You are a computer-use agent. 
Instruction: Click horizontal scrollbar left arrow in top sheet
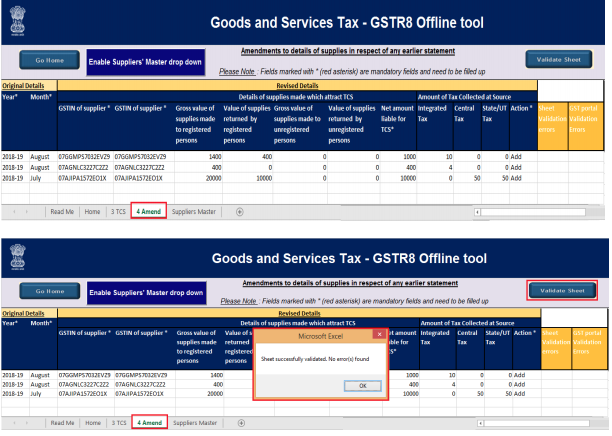[x=477, y=212]
